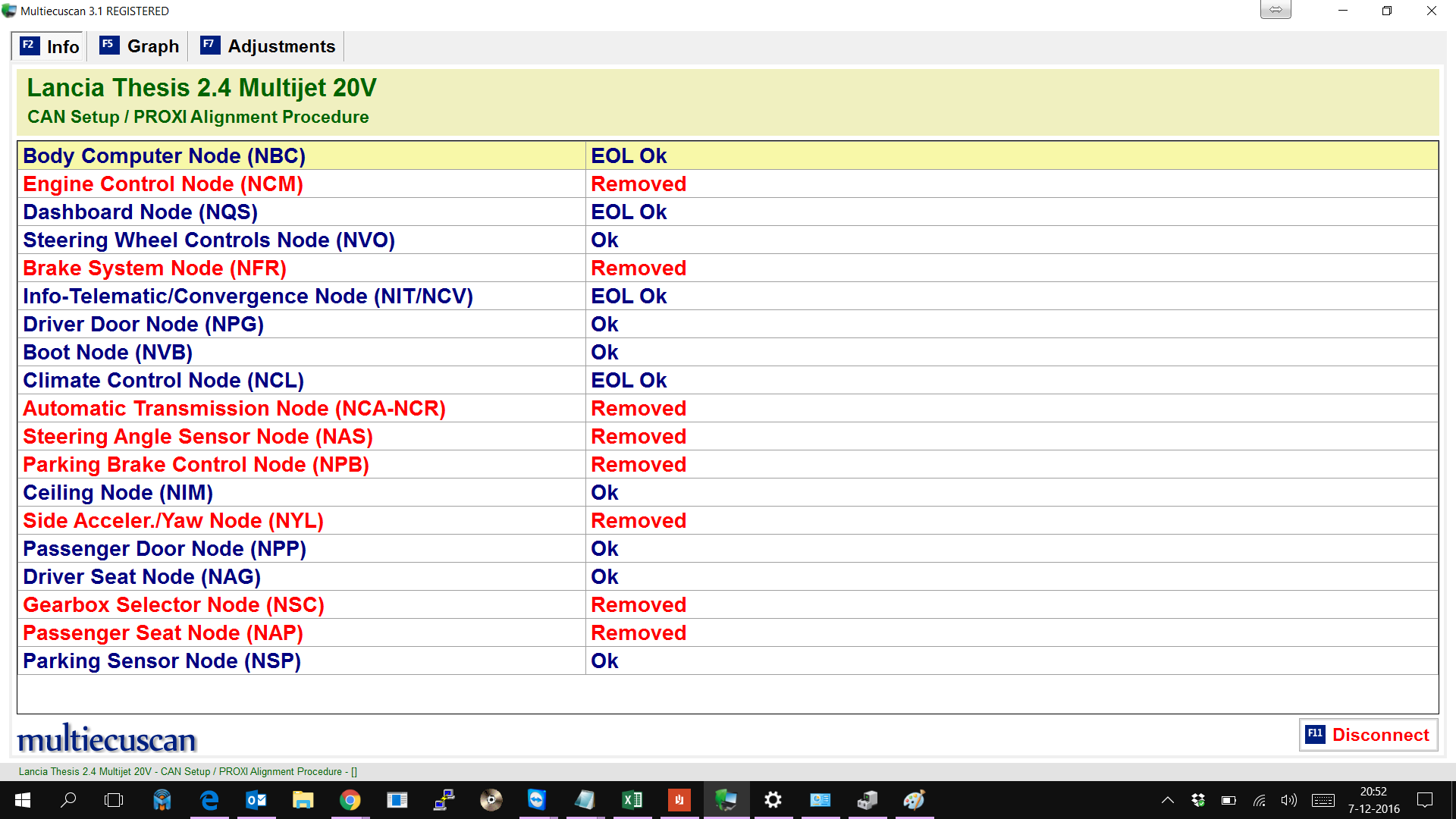Click the volume speaker tray icon

[x=1288, y=799]
